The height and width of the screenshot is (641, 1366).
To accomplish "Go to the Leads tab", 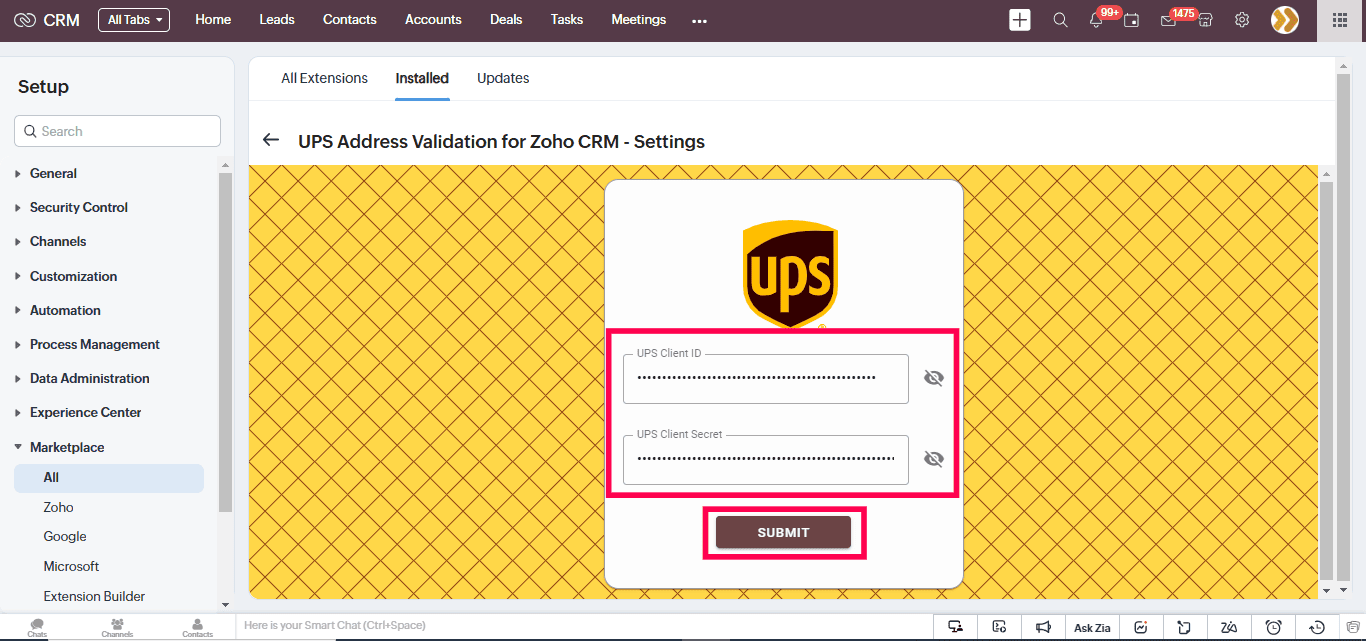I will [x=277, y=20].
